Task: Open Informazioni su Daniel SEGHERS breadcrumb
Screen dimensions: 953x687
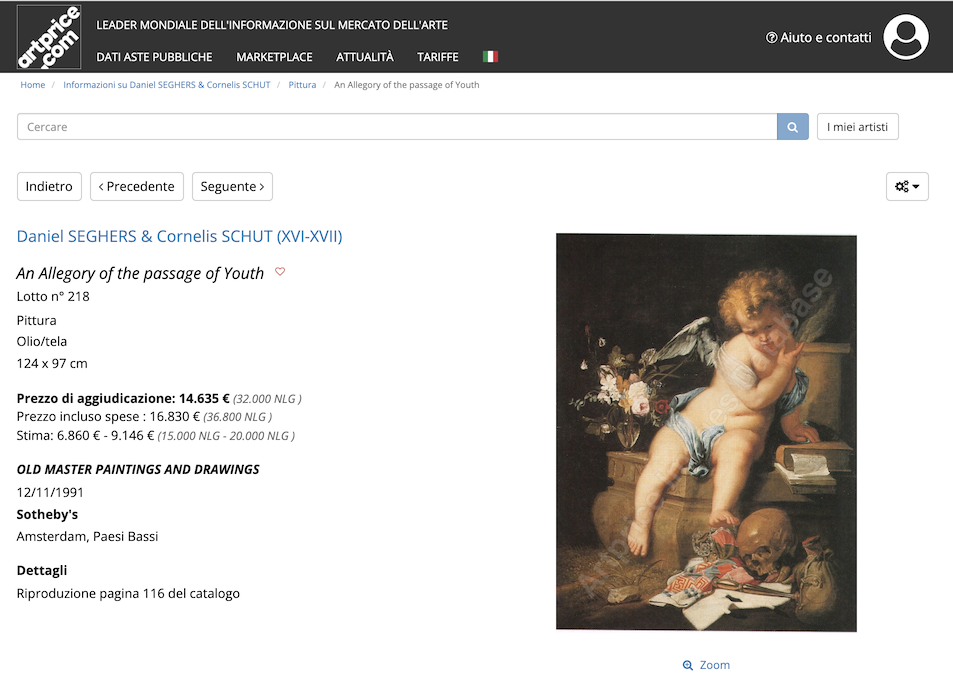Action: point(167,85)
